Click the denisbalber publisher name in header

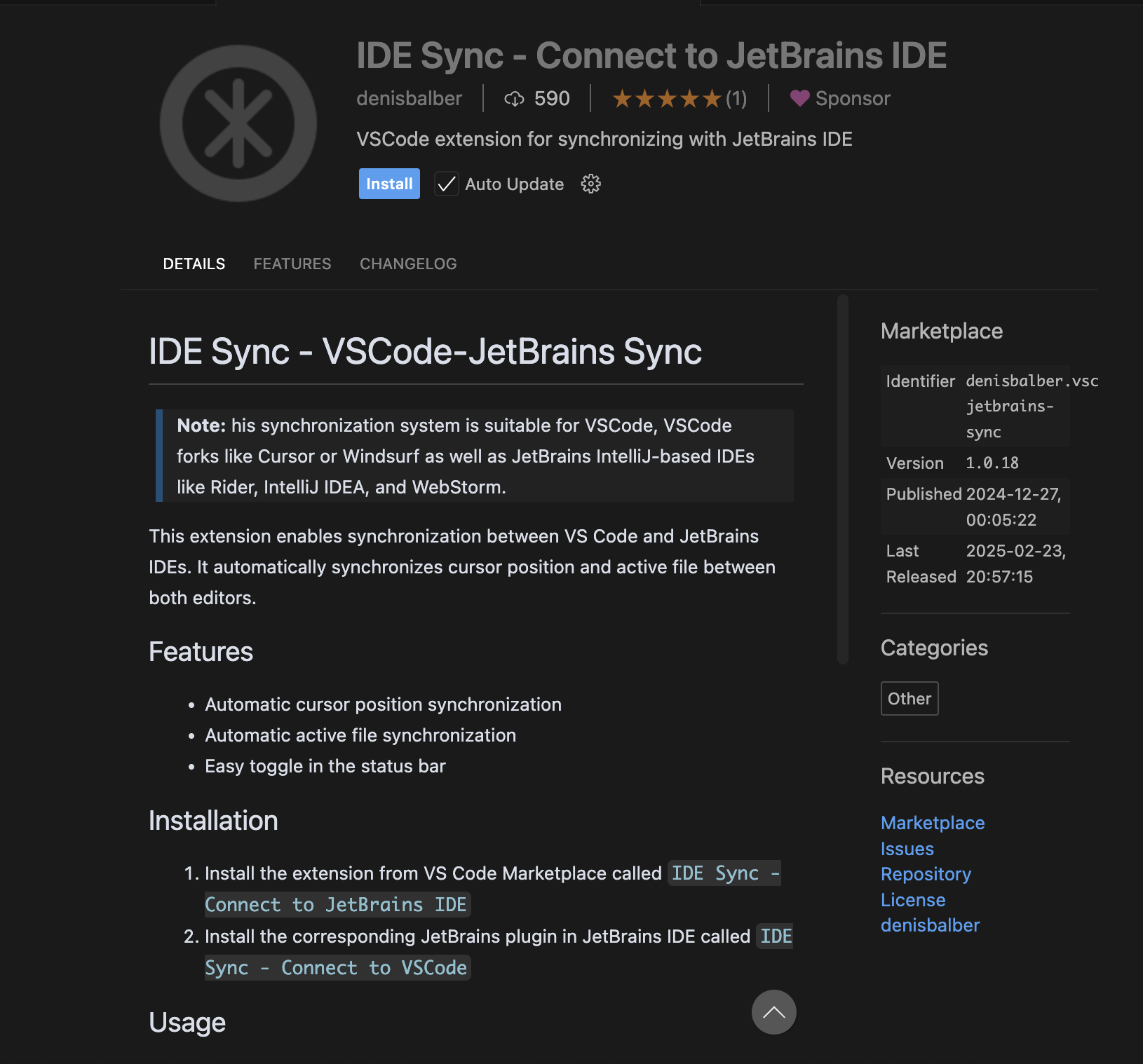click(410, 99)
